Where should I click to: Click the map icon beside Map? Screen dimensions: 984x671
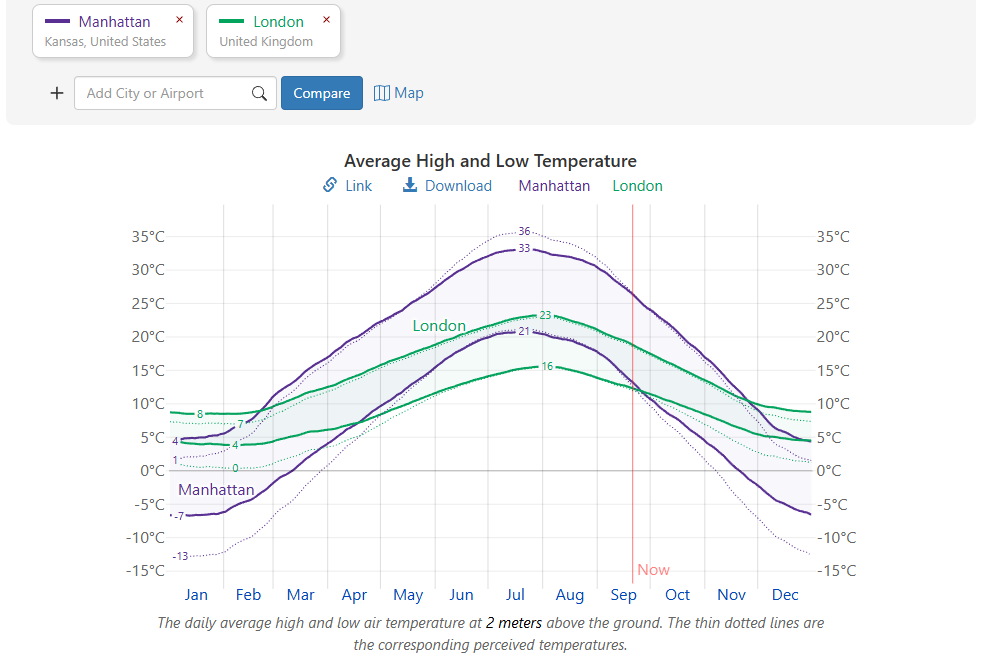click(x=382, y=93)
